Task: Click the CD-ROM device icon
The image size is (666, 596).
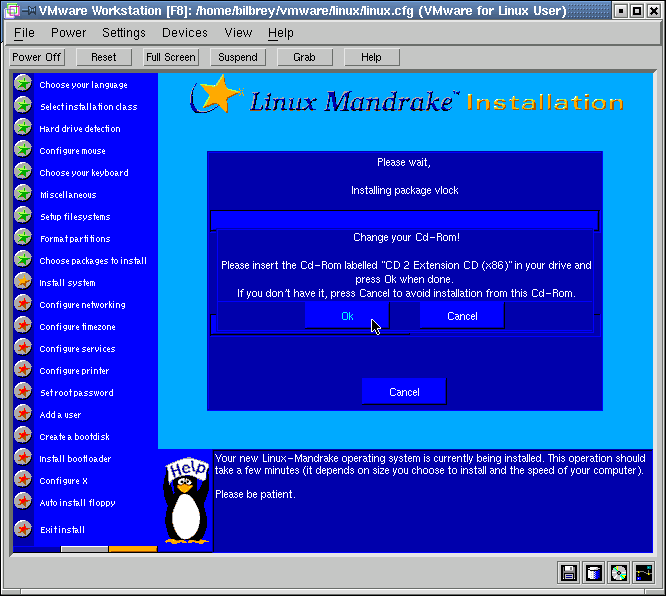Action: pos(619,573)
